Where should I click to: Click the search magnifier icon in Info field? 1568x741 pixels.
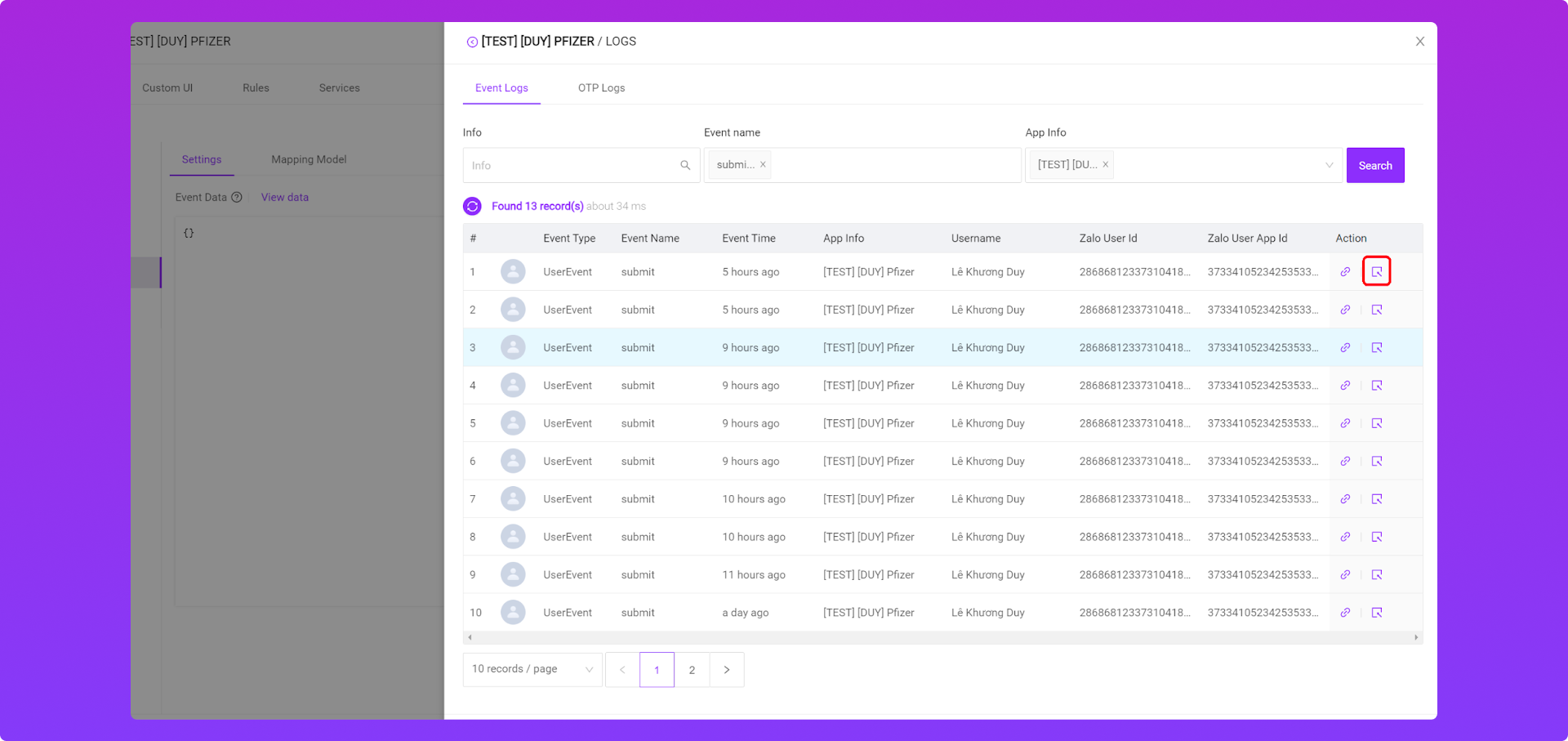[685, 165]
